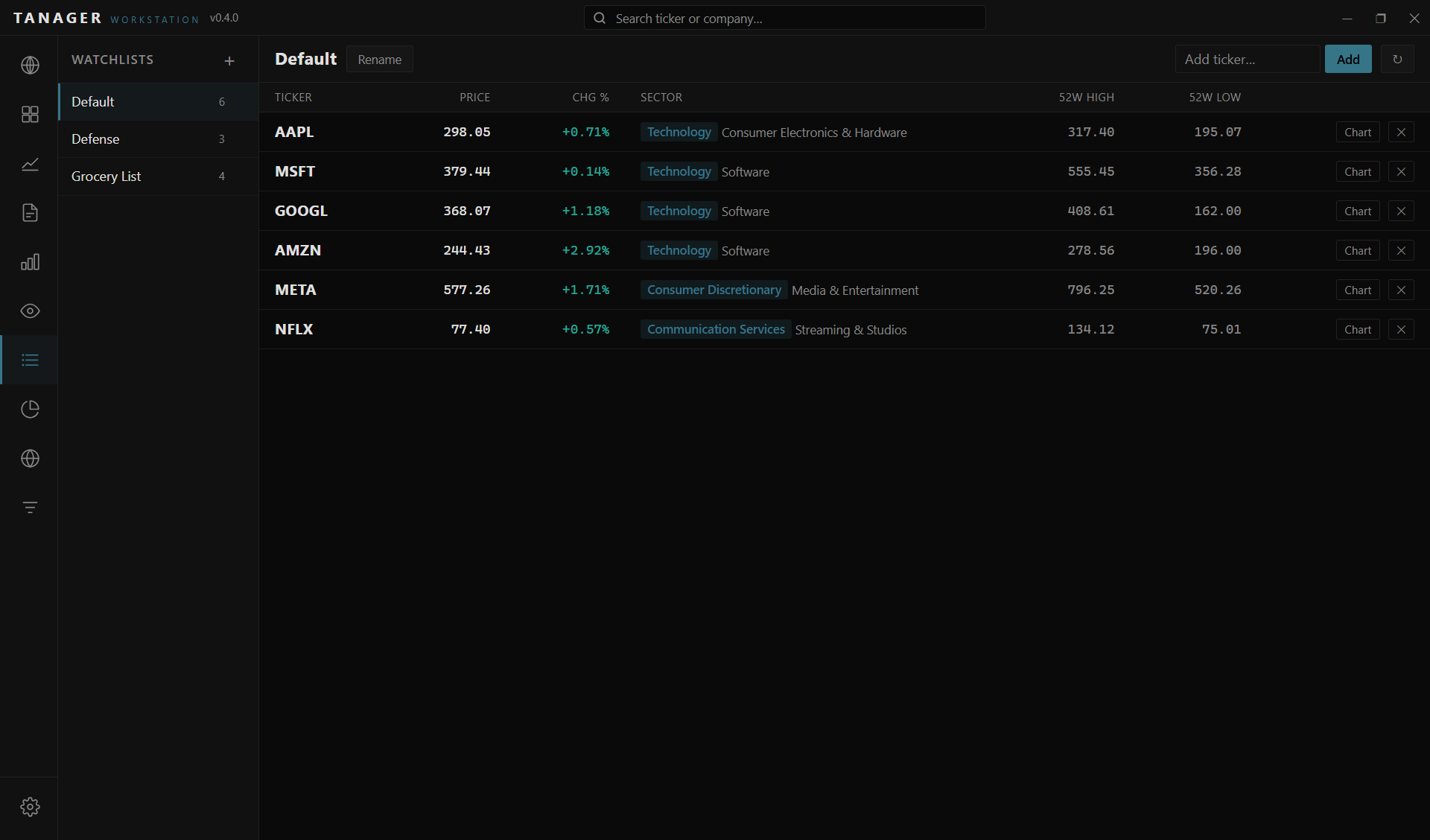Select the Default watchlist
1430x840 pixels.
(159, 102)
